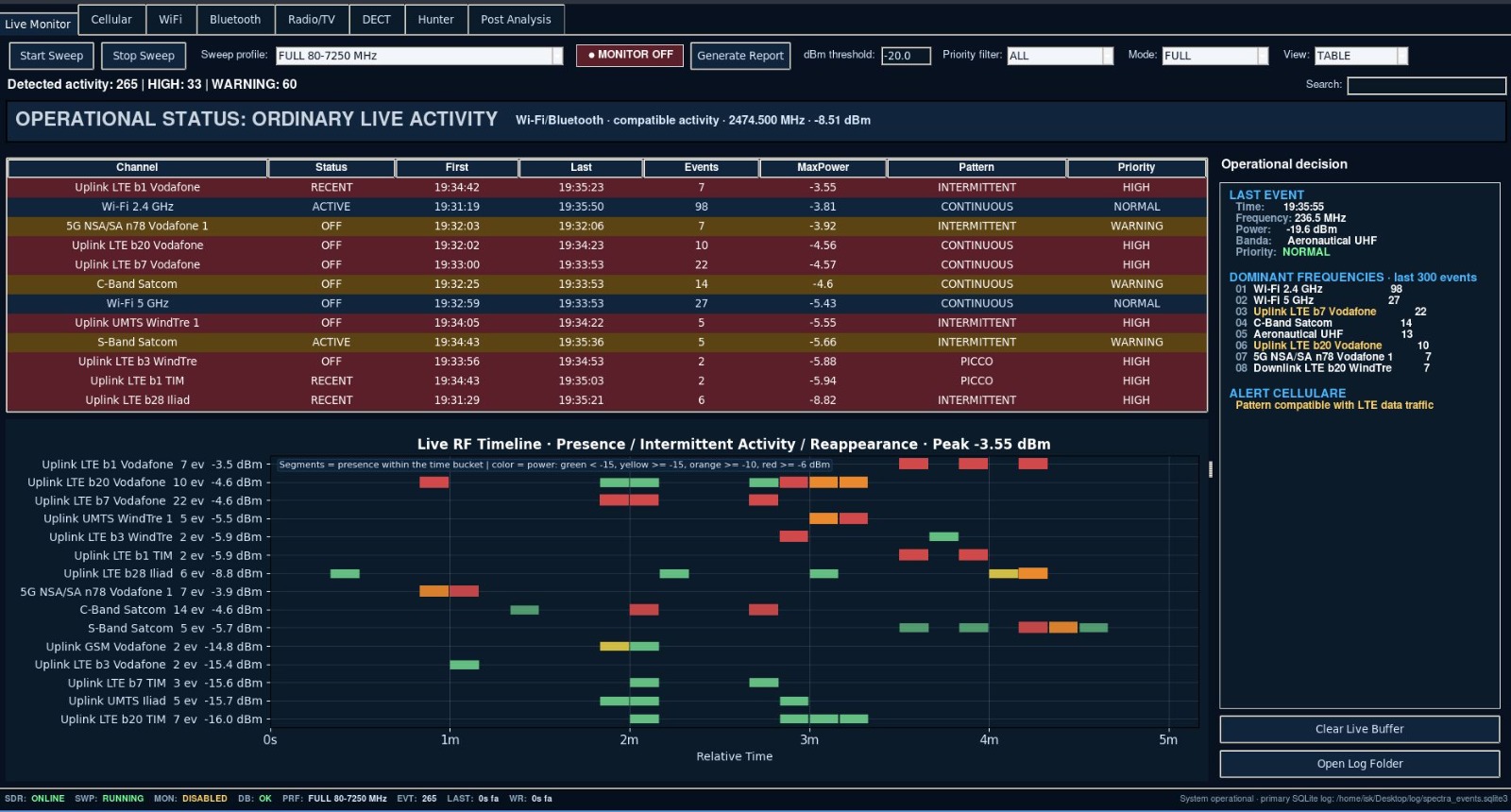Switch to the Cellular tab
Image resolution: width=1511 pixels, height=812 pixels.
point(111,19)
